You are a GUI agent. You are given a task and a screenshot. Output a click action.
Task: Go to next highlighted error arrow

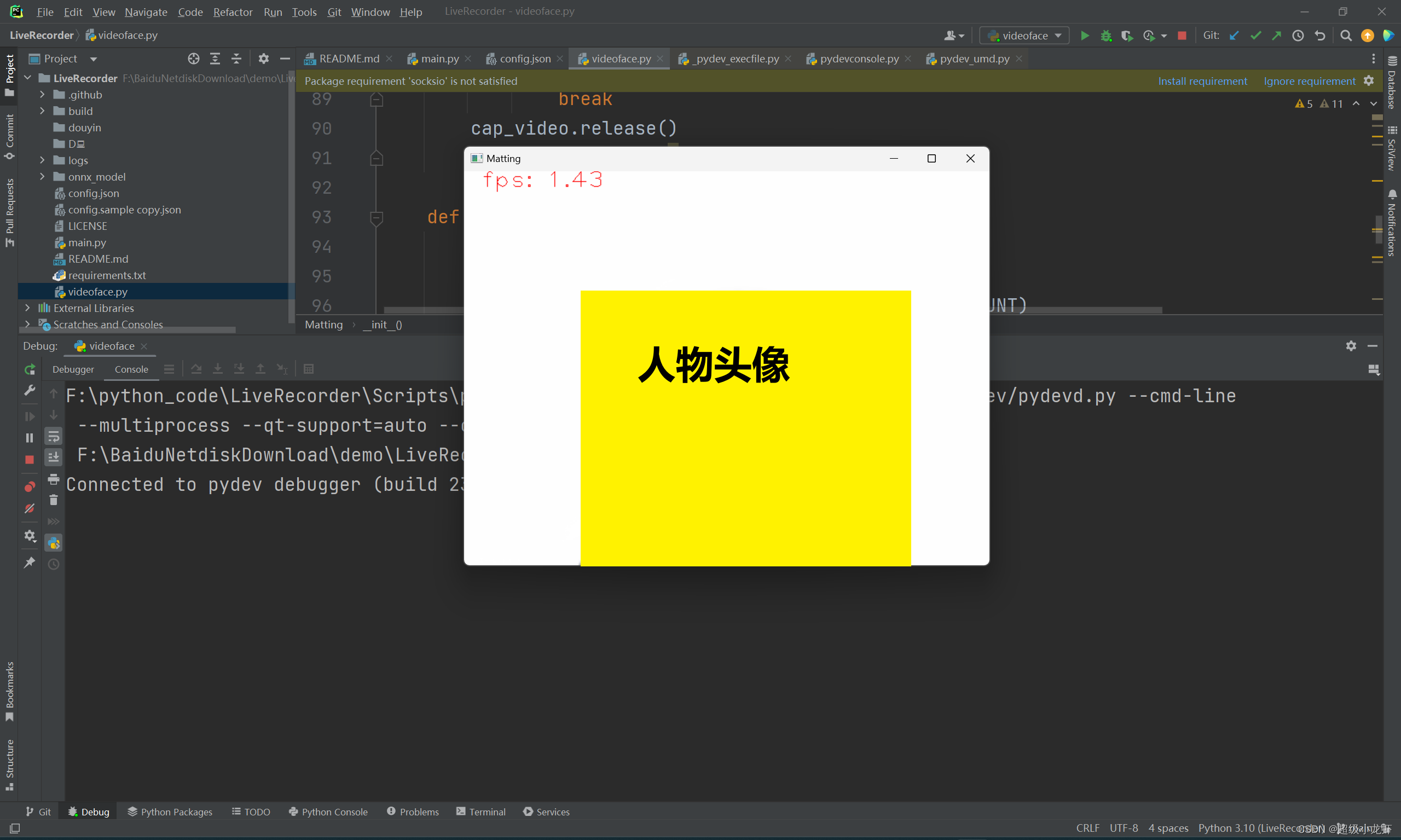coord(1374,103)
